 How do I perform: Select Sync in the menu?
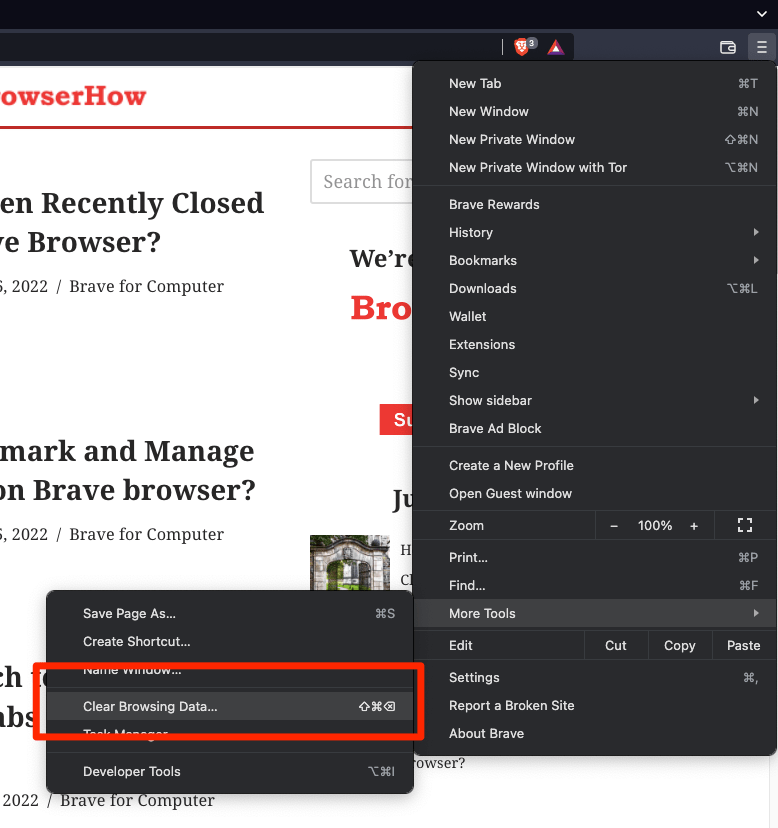pos(594,372)
